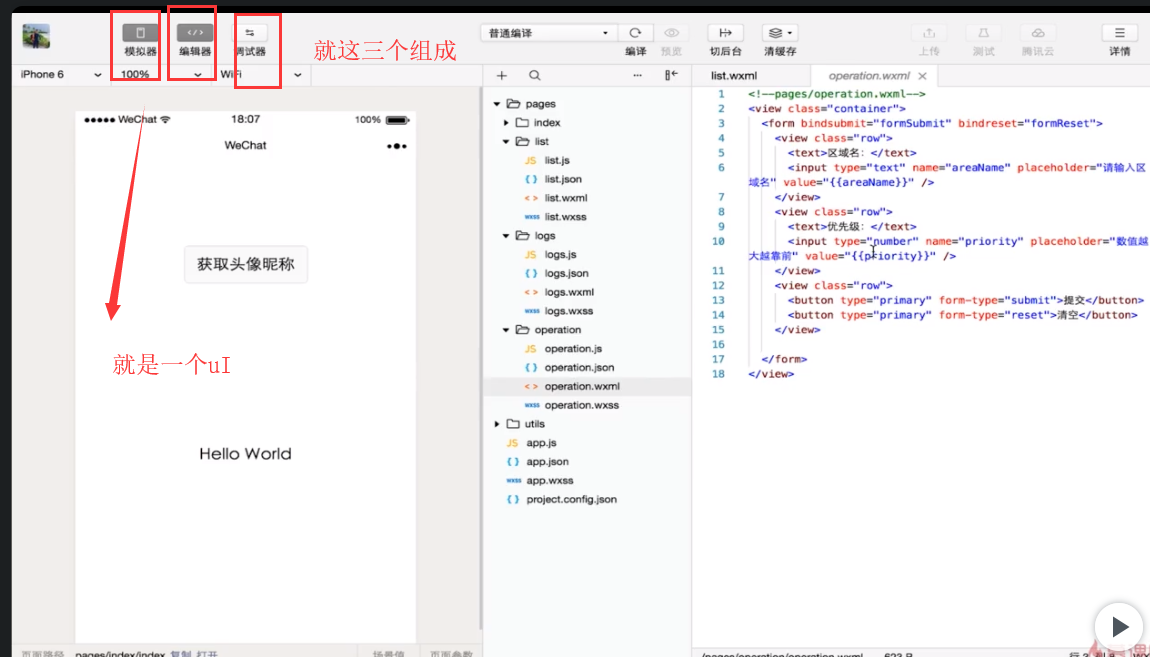Click the 预览 eye preview icon
Image resolution: width=1150 pixels, height=657 pixels.
point(671,33)
